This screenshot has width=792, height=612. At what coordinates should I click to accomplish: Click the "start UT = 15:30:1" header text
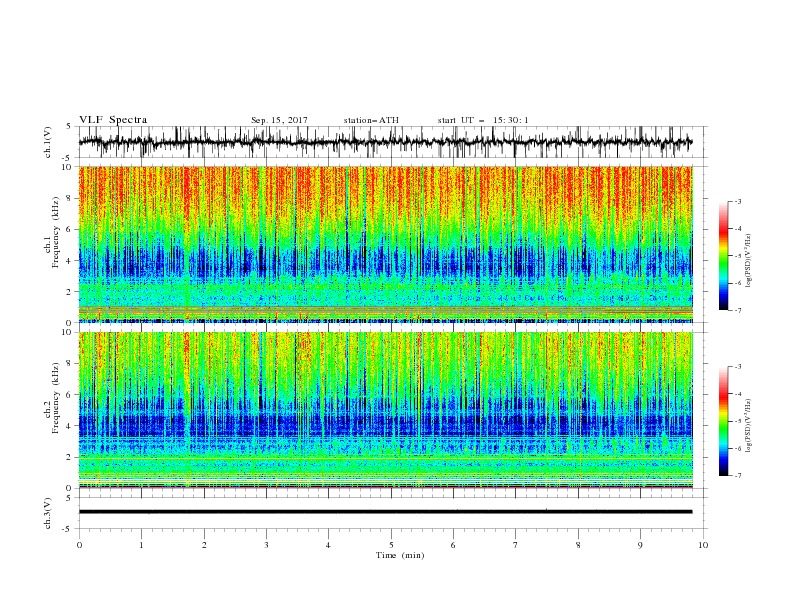(x=483, y=120)
